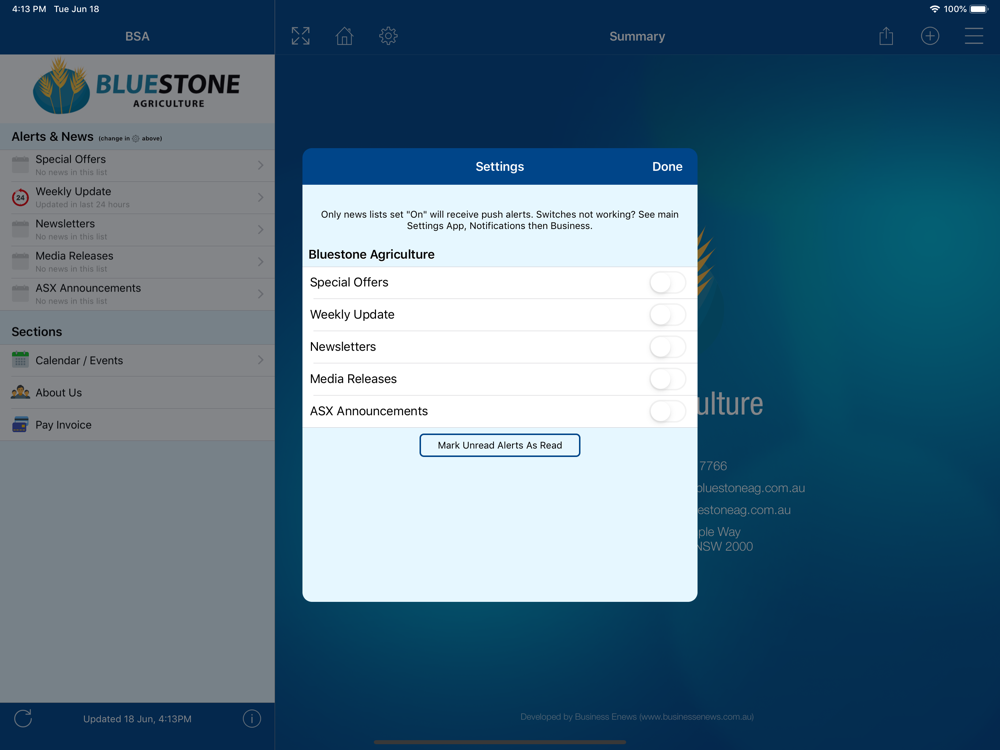
Task: Click the Bluestone Agriculture logo
Action: tap(136, 87)
